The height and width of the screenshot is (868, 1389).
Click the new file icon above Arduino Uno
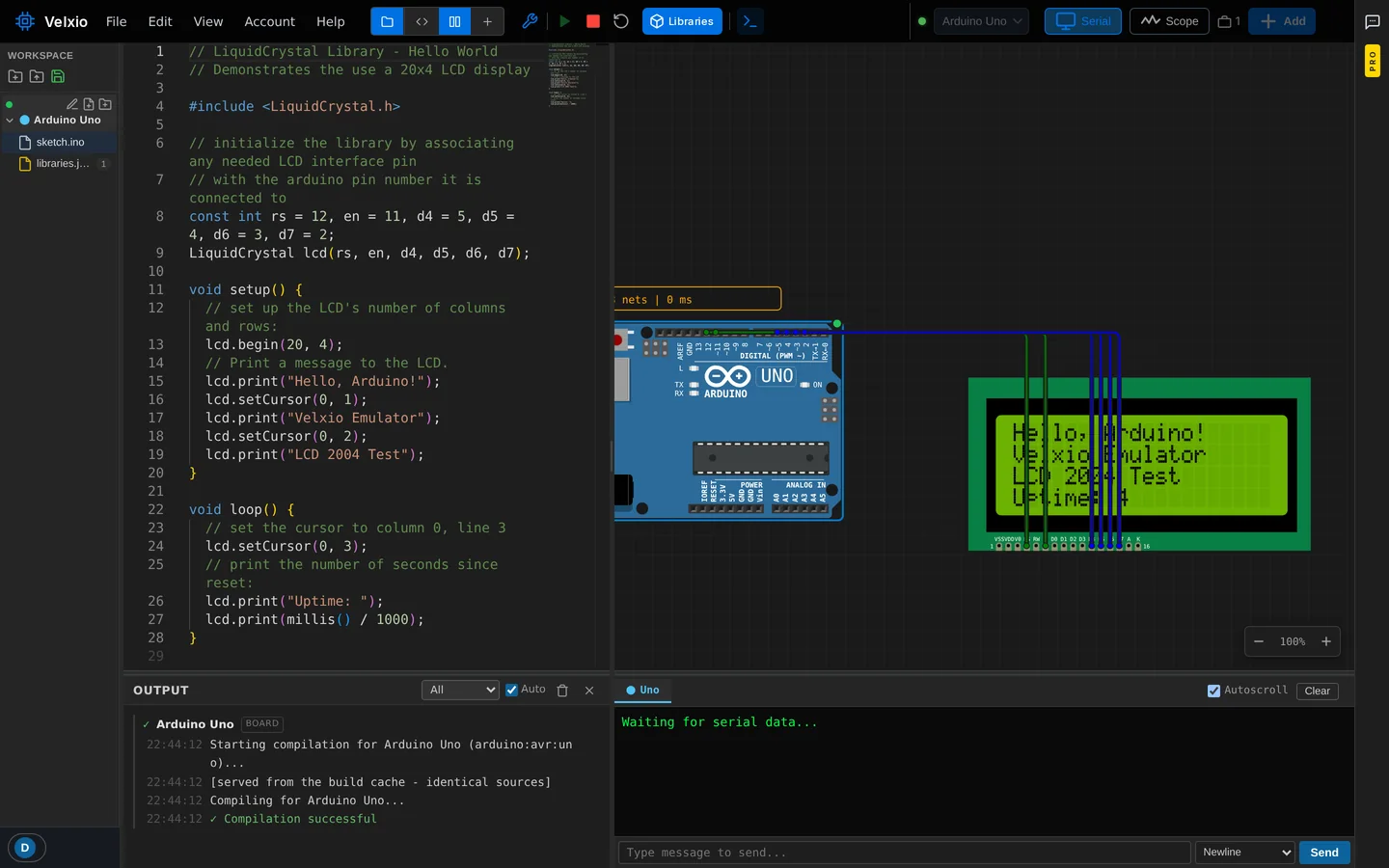coord(89,104)
